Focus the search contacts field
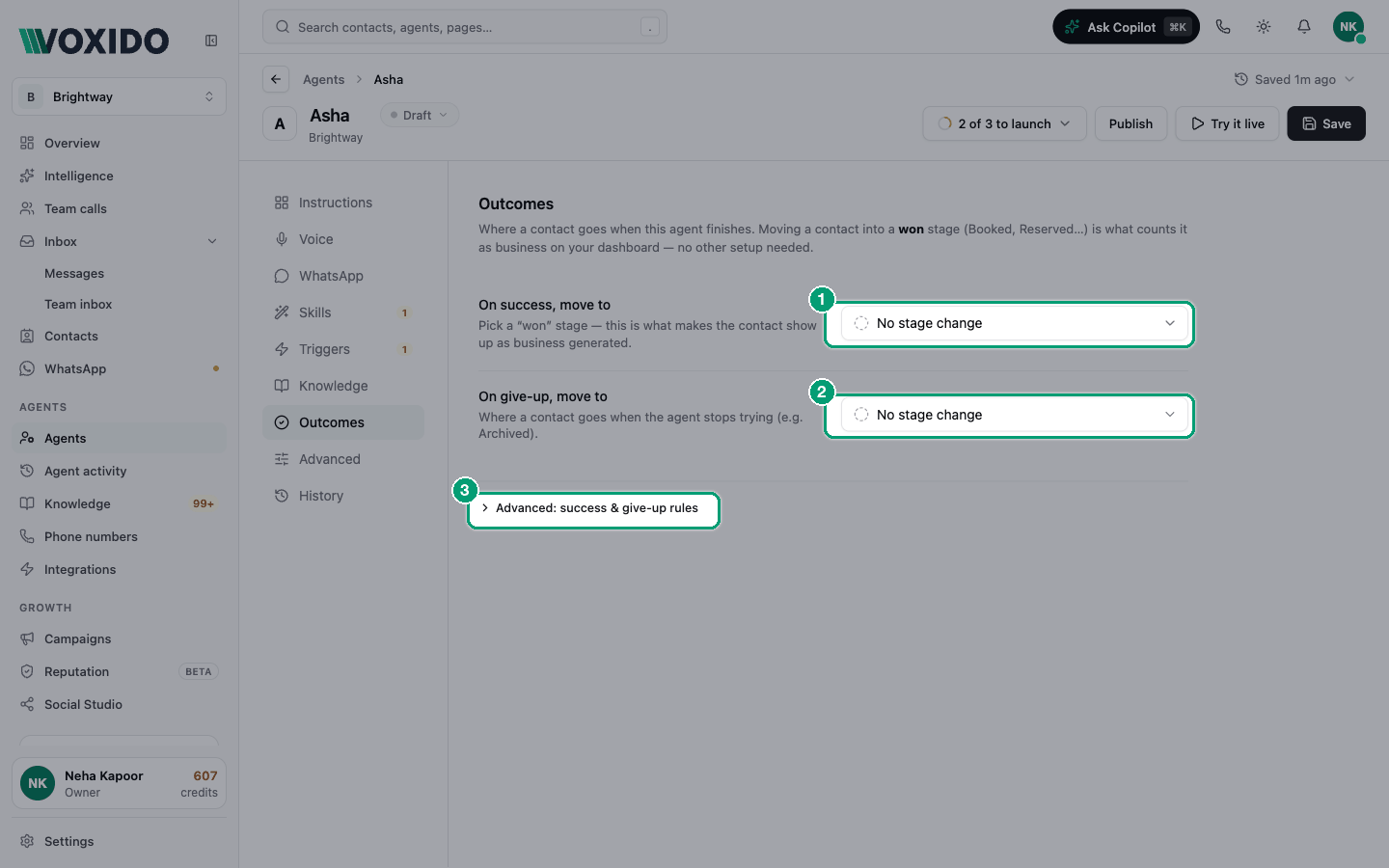The image size is (1389, 868). coord(465,27)
